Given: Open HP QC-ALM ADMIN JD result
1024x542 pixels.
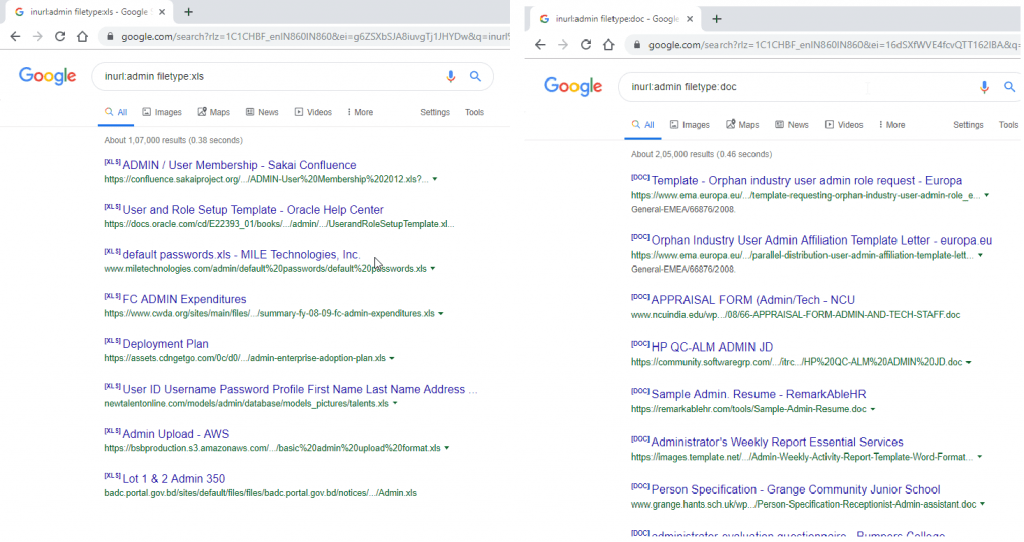Looking at the screenshot, I should (x=712, y=347).
